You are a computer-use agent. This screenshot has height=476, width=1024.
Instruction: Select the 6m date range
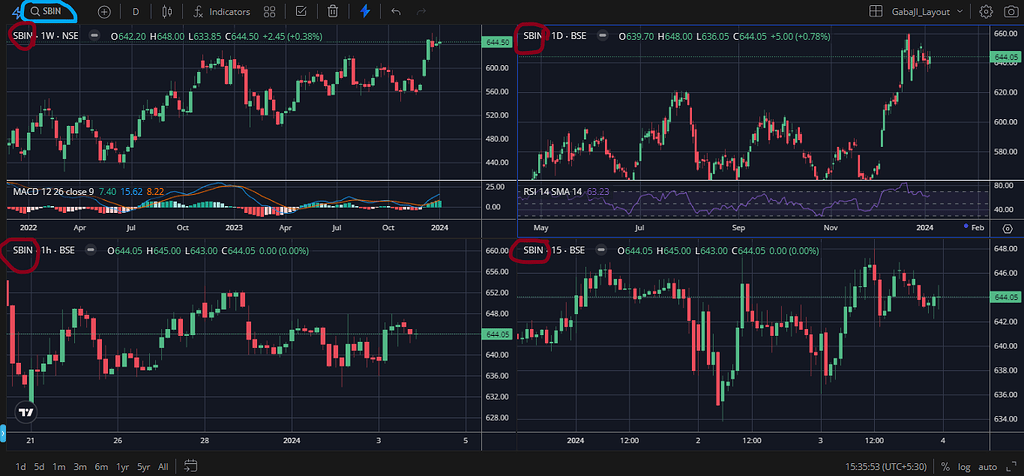(101, 466)
